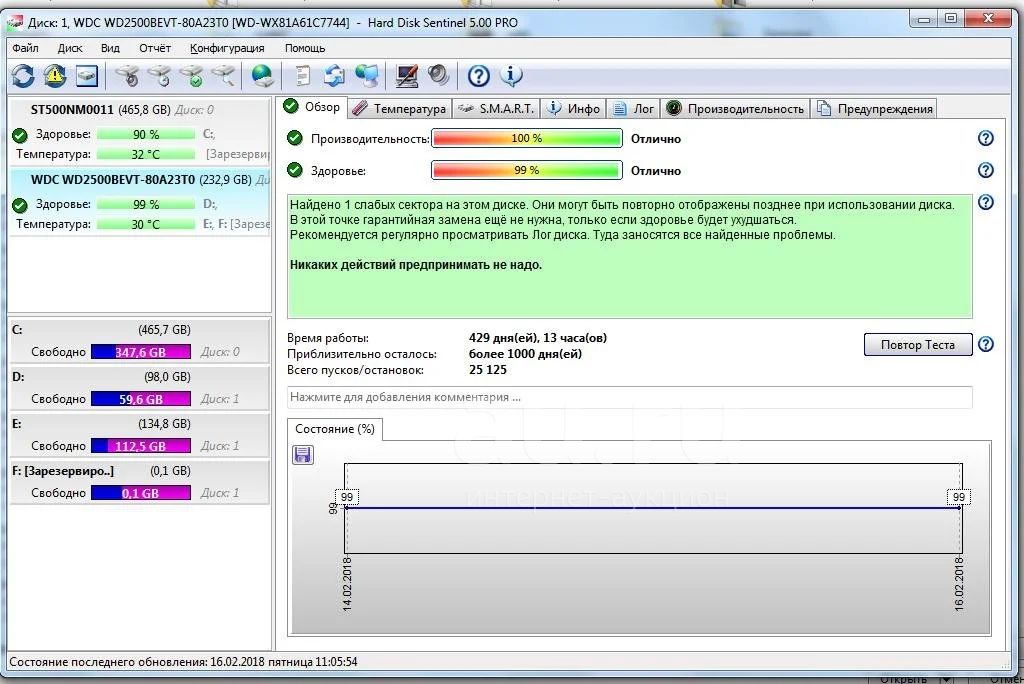Open the Инфо tab
This screenshot has height=684, width=1024.
pos(573,108)
